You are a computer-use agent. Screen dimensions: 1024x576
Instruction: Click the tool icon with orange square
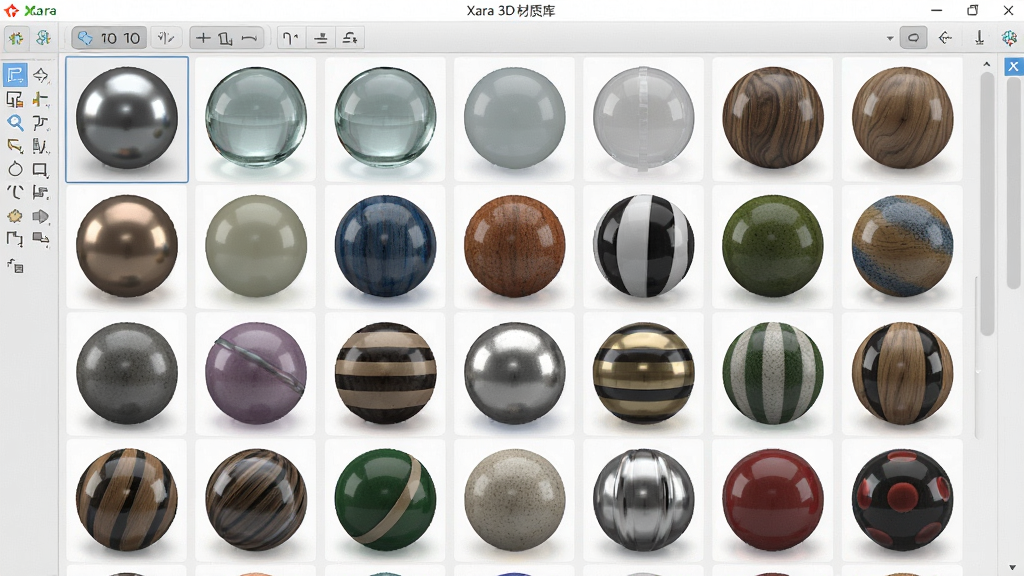tap(15, 99)
